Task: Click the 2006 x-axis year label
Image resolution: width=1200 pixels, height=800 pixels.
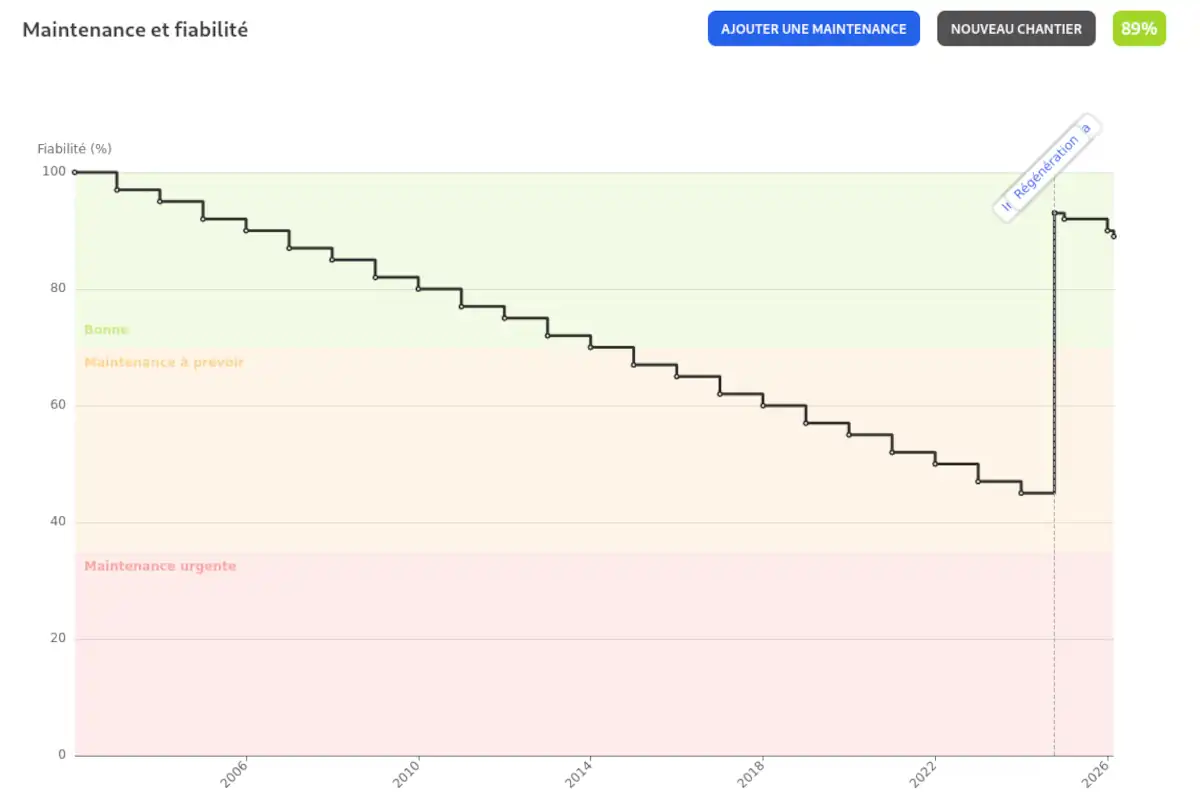Action: [234, 773]
